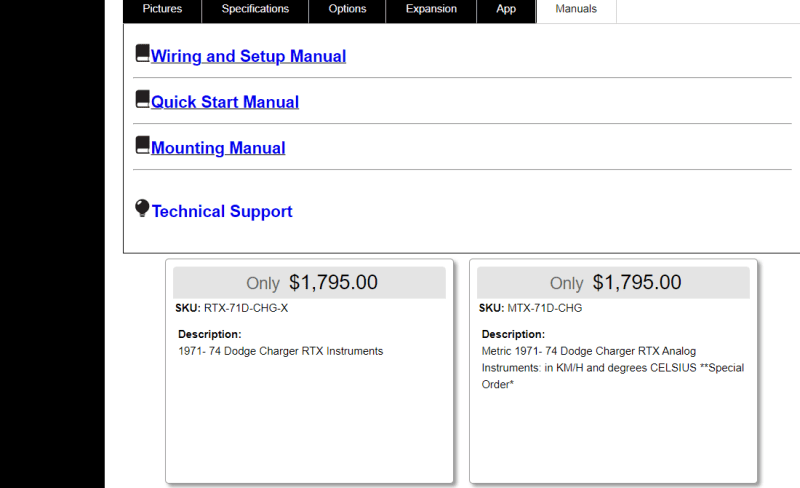Select the Options tab
This screenshot has height=488, width=800.
coord(347,9)
